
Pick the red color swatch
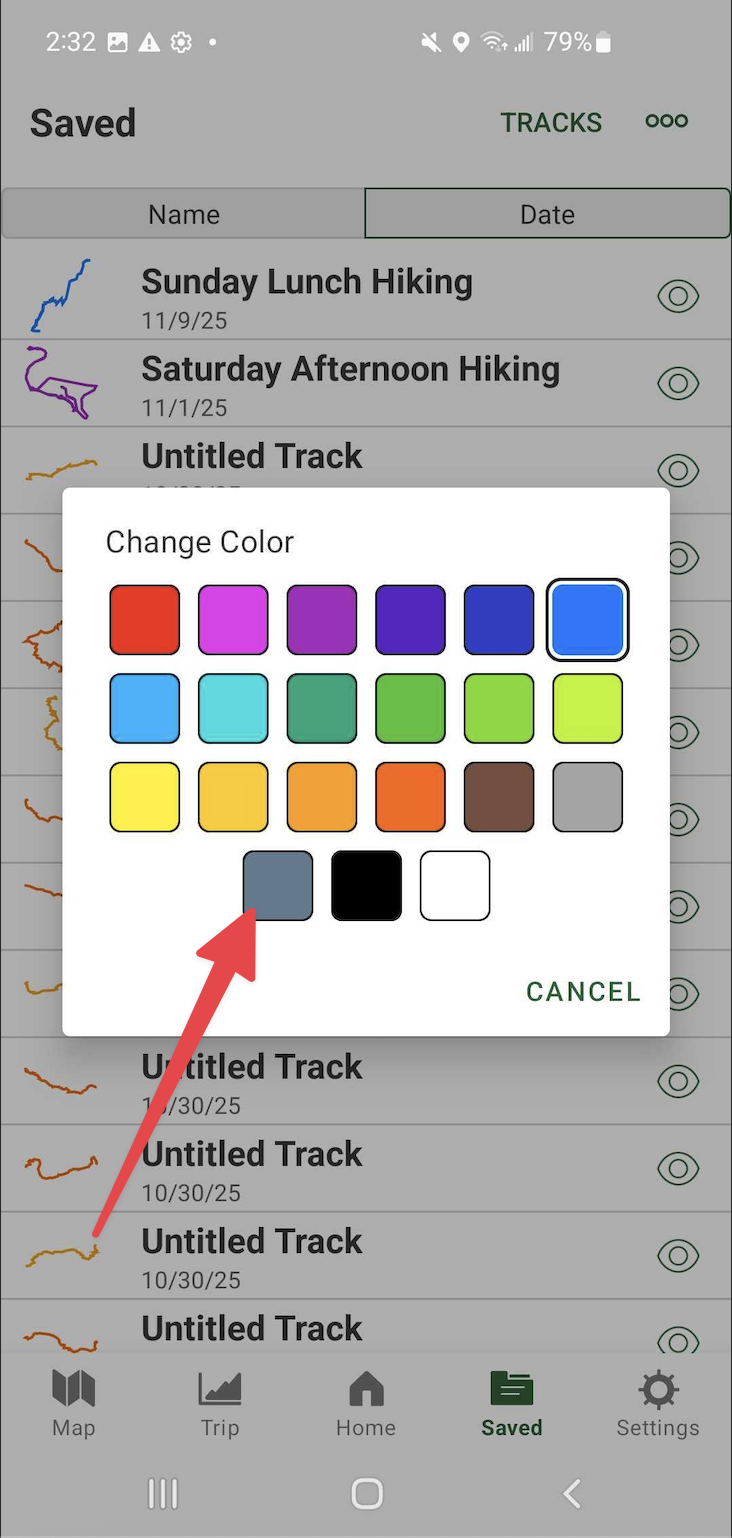145,620
